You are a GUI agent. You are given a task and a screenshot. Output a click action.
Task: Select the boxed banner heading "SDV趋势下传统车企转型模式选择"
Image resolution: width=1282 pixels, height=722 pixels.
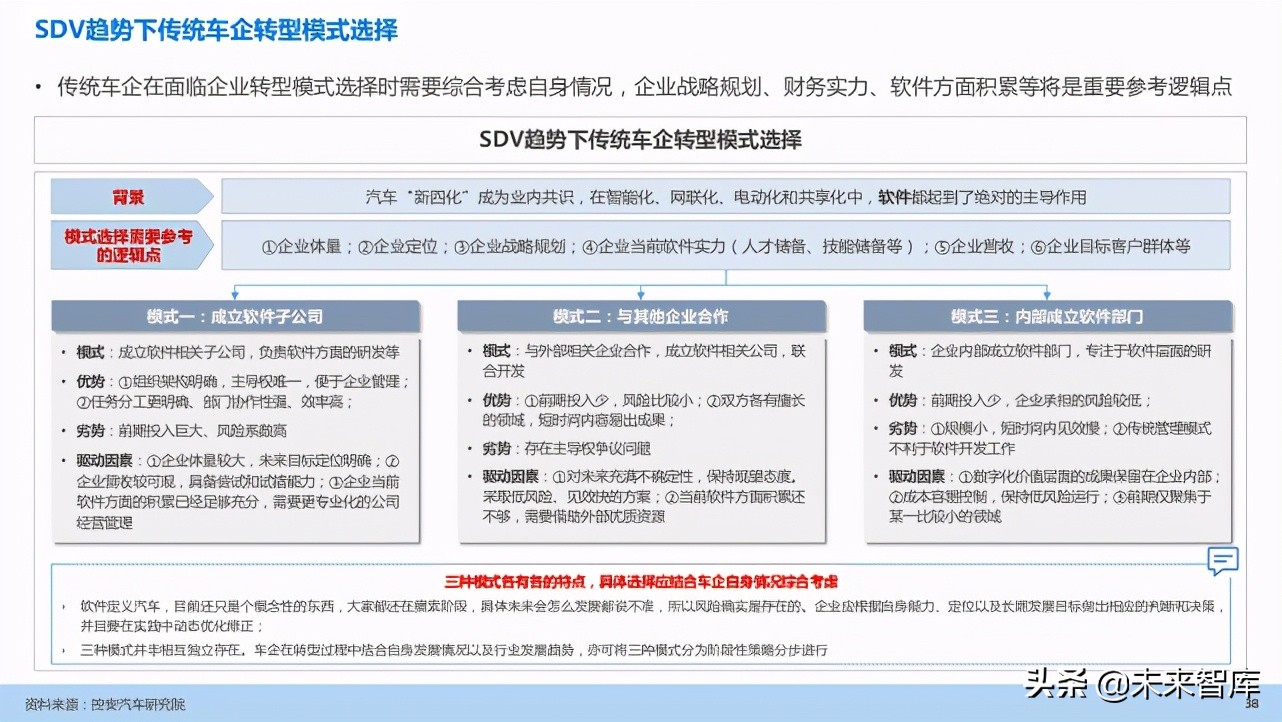(x=640, y=139)
